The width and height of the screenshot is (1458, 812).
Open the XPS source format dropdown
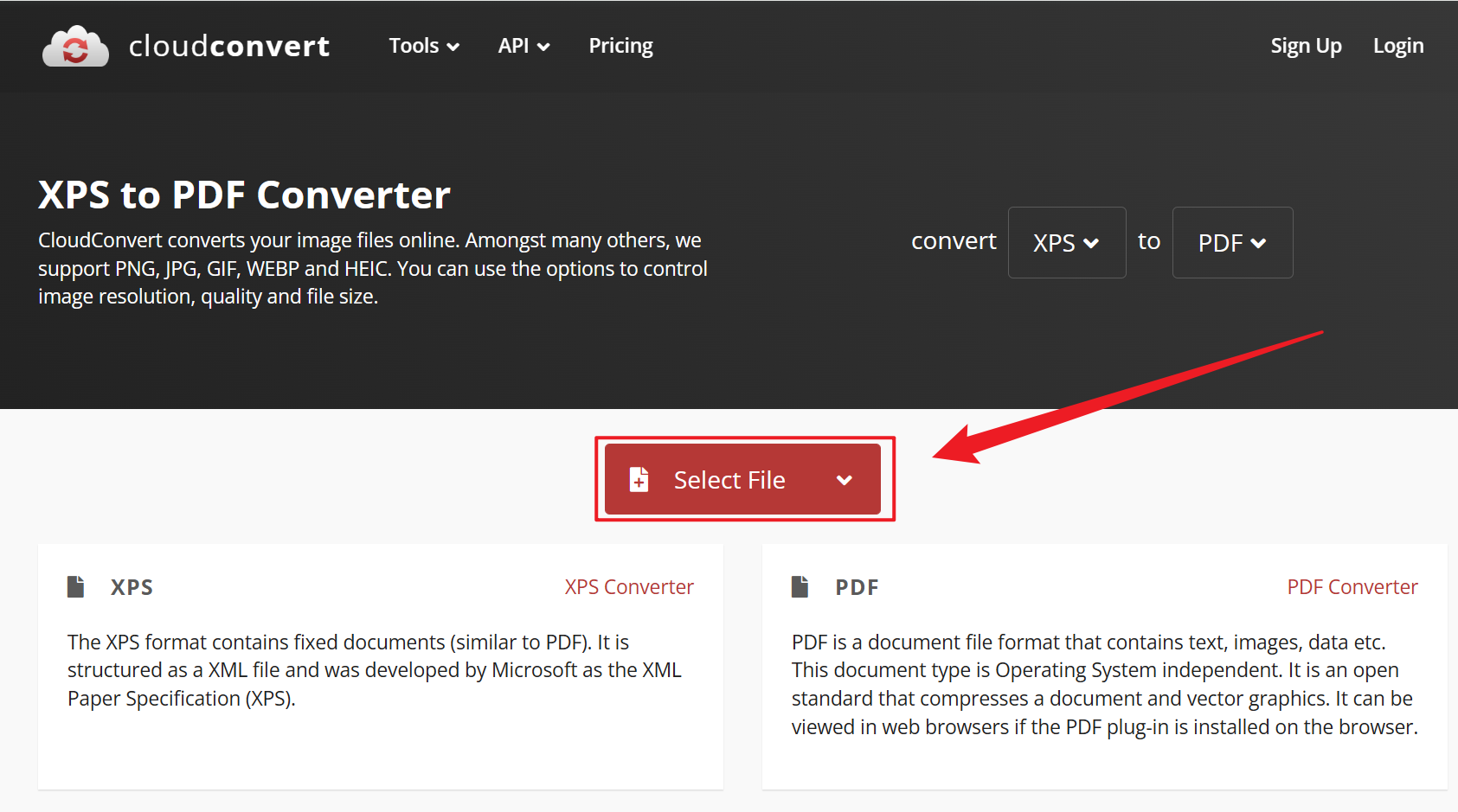pos(1067,242)
